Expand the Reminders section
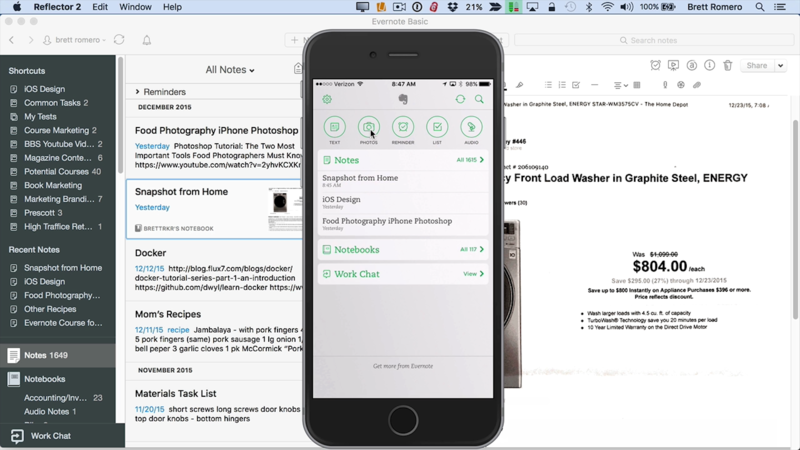The image size is (800, 450). [137, 92]
